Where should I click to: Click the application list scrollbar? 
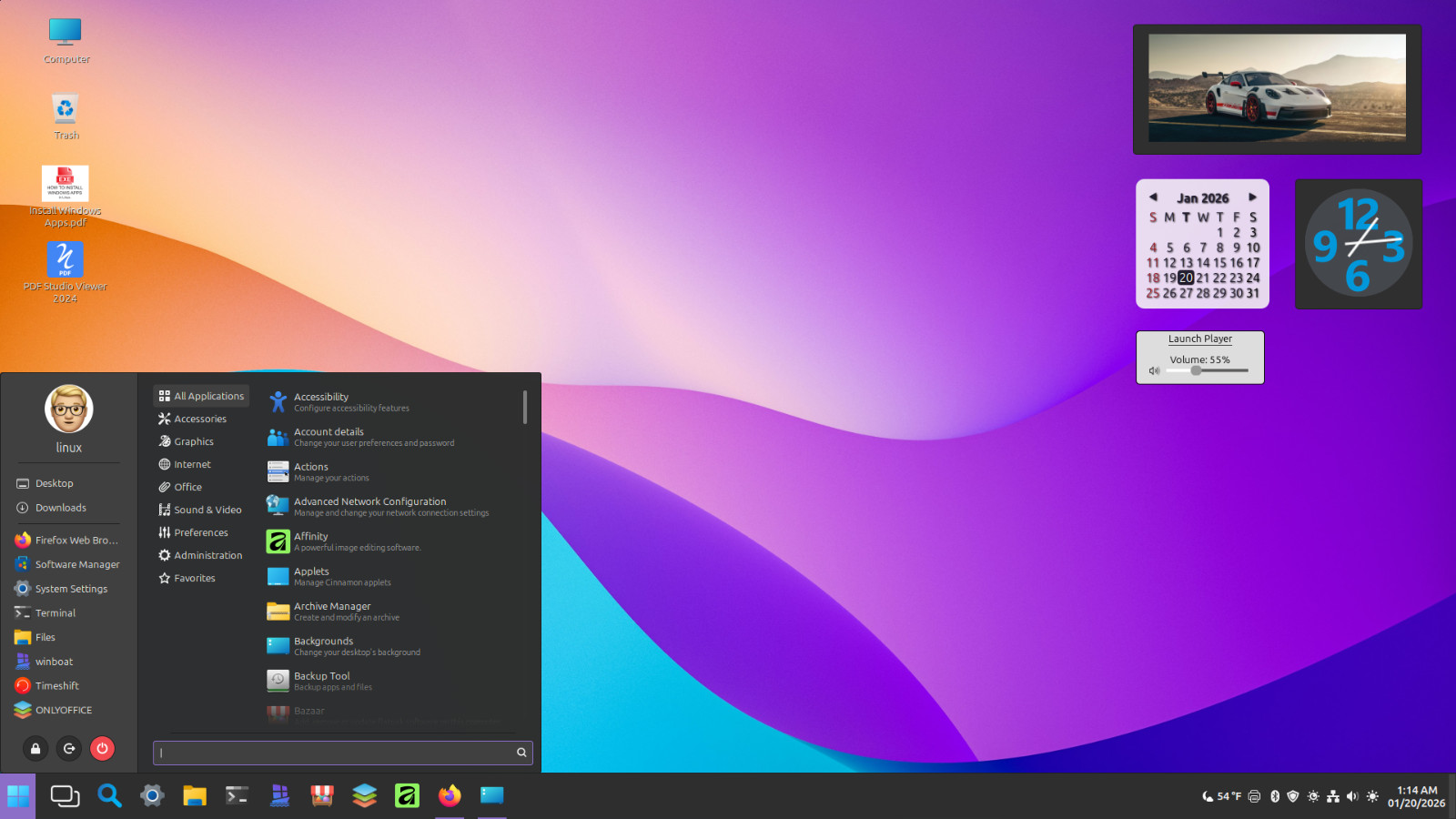tap(525, 407)
